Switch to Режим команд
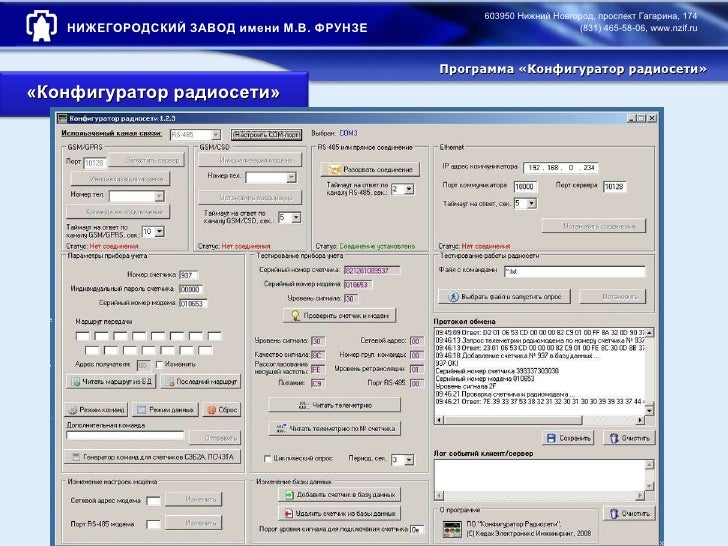Image resolution: width=728 pixels, height=546 pixels. tap(97, 410)
